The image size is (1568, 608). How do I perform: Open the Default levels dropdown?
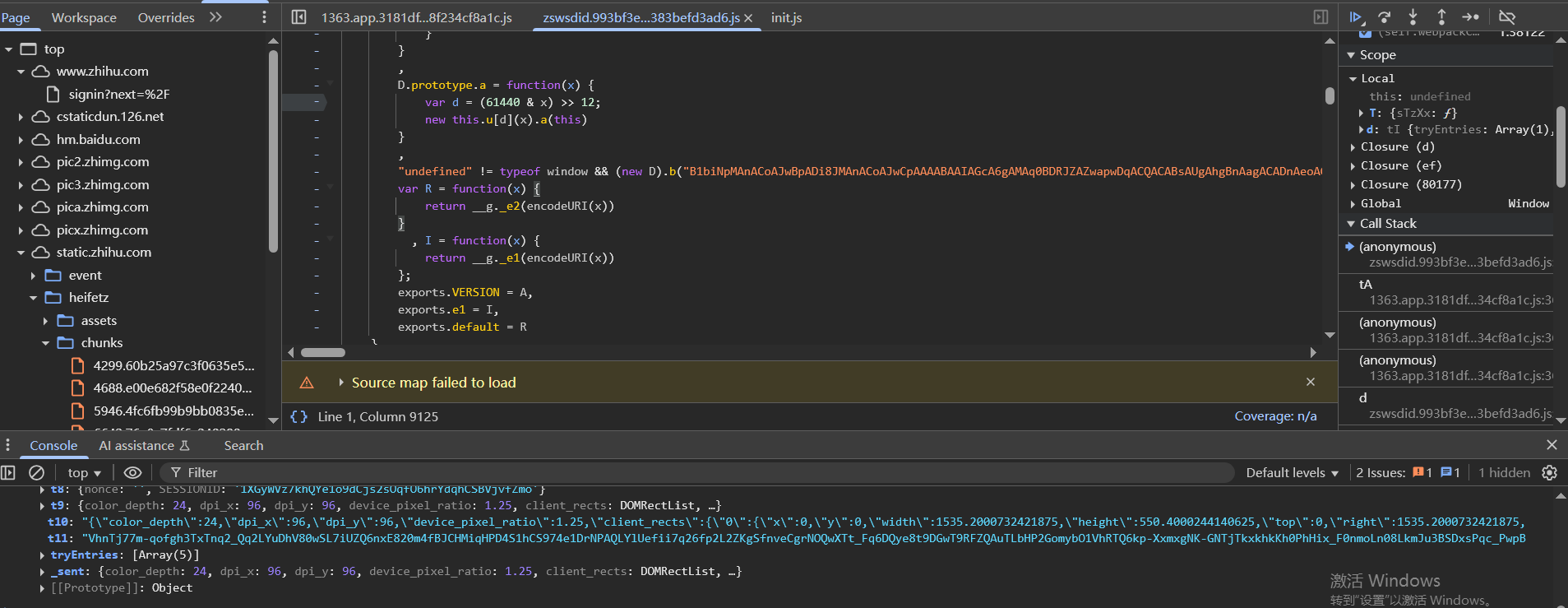click(1292, 472)
